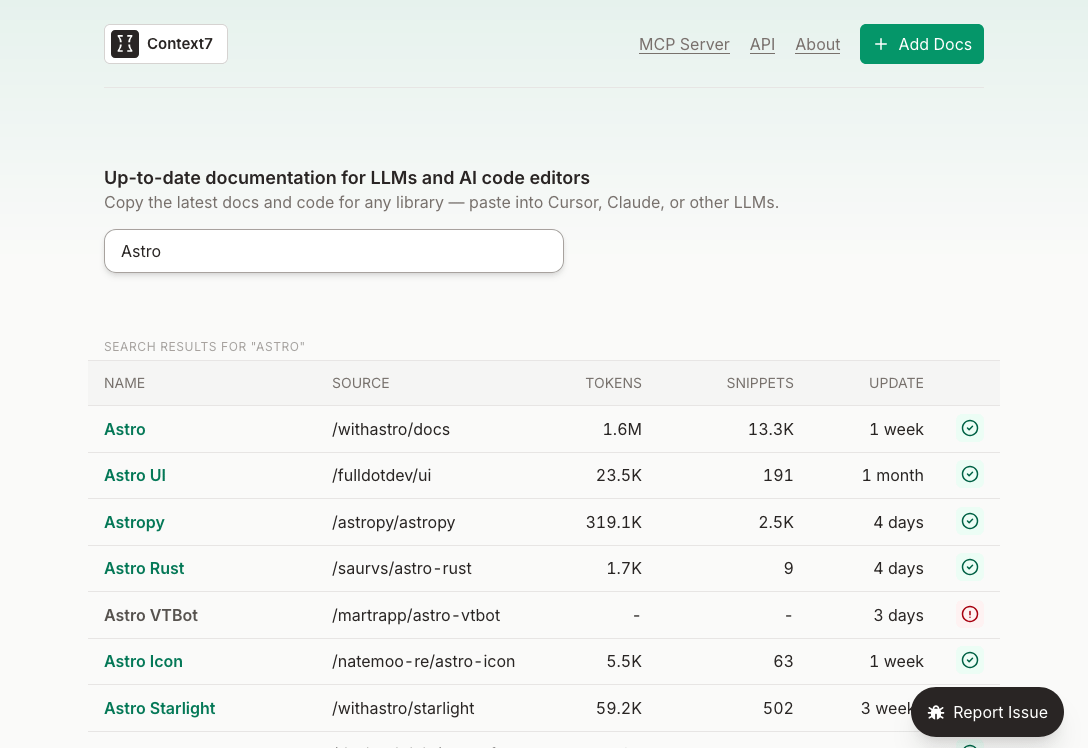Open the MCP Server page
Image resolution: width=1088 pixels, height=748 pixels.
(684, 44)
